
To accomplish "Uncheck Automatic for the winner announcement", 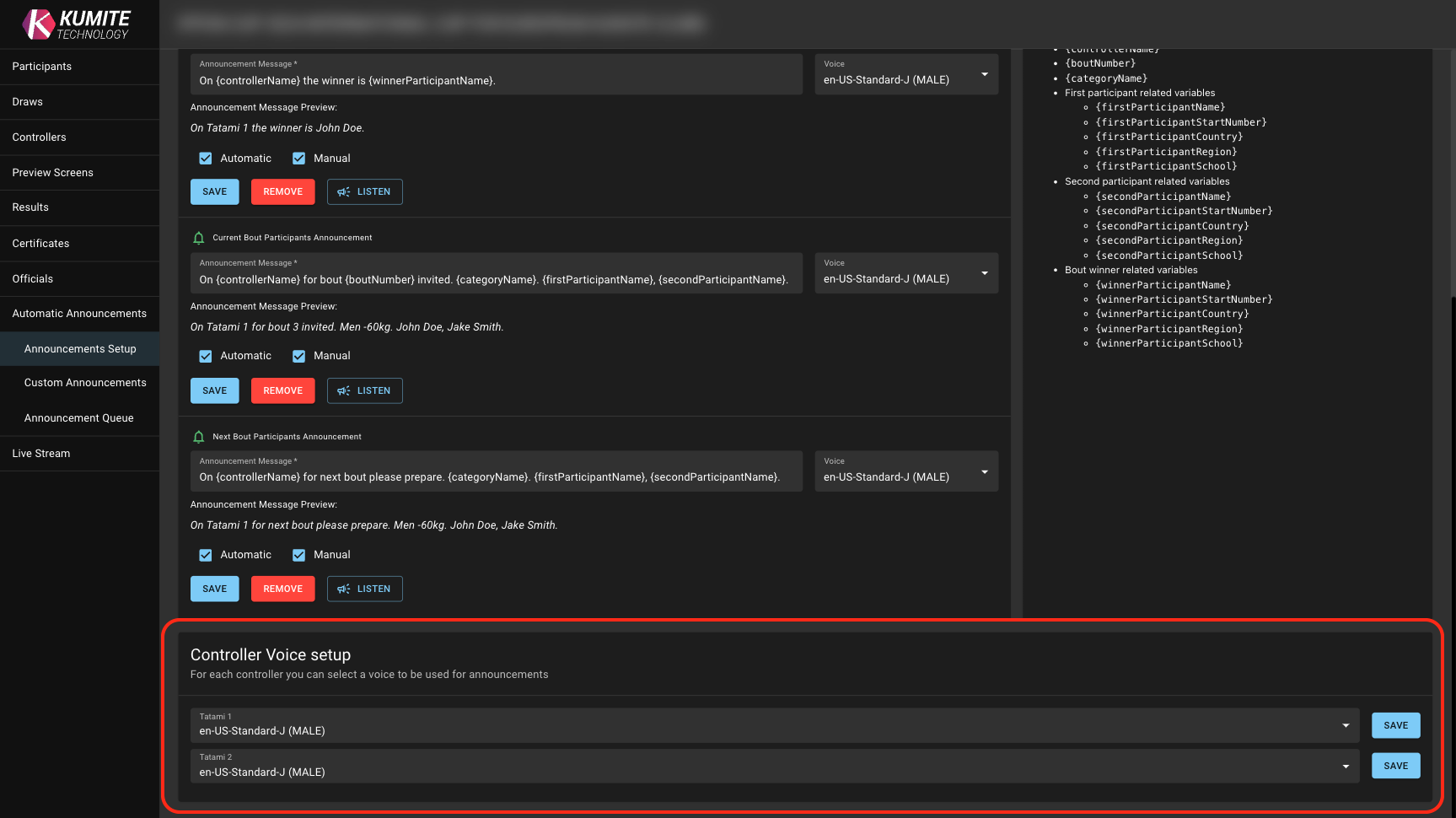I will click(206, 159).
